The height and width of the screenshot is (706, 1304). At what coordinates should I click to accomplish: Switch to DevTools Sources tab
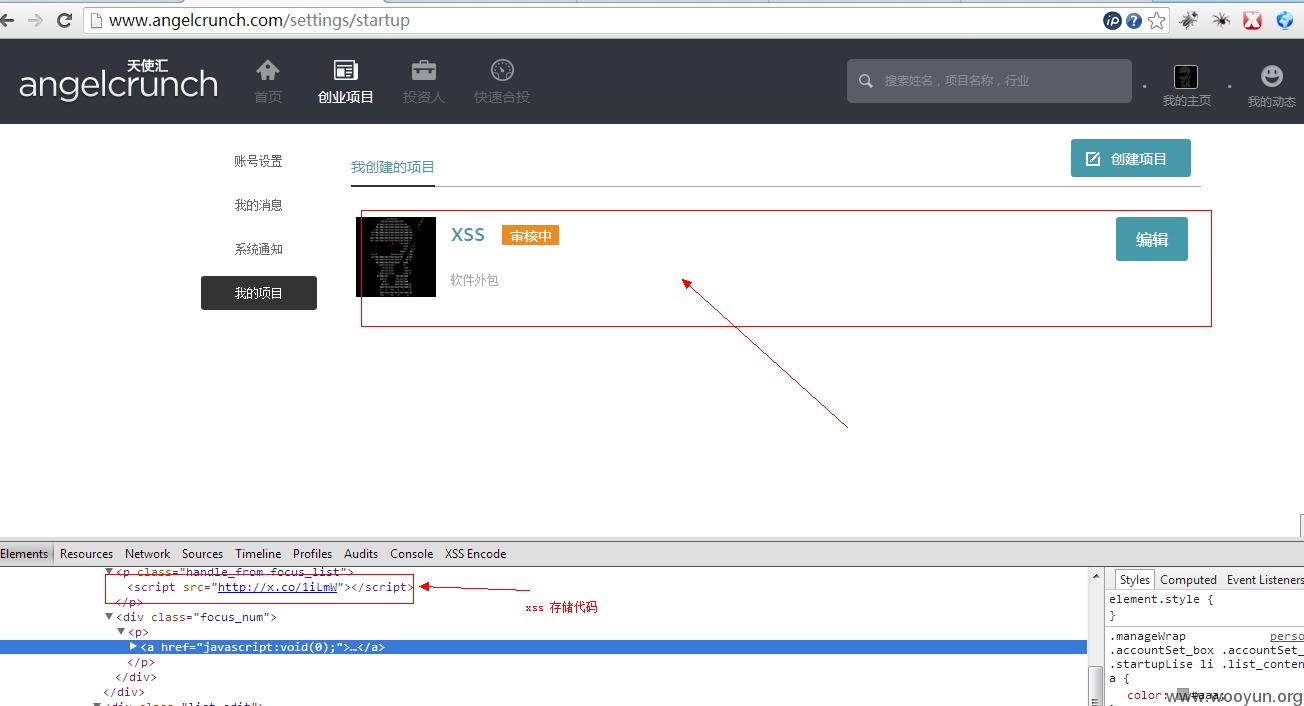pyautogui.click(x=202, y=554)
